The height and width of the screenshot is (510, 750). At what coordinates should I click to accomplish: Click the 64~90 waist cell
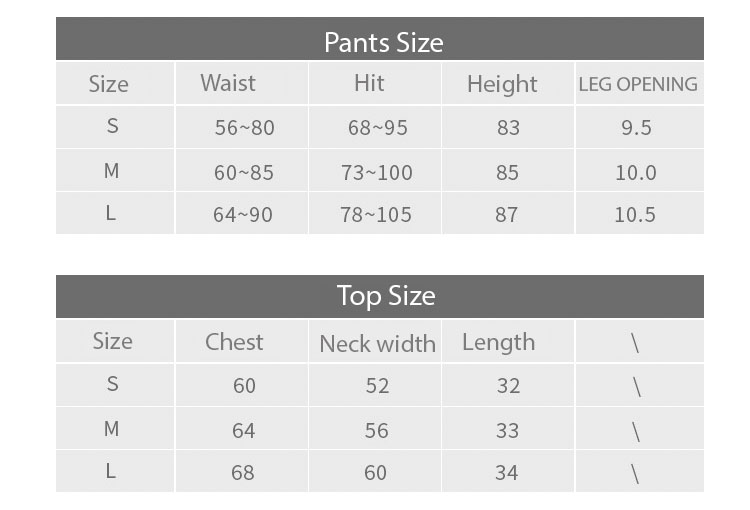pos(242,213)
